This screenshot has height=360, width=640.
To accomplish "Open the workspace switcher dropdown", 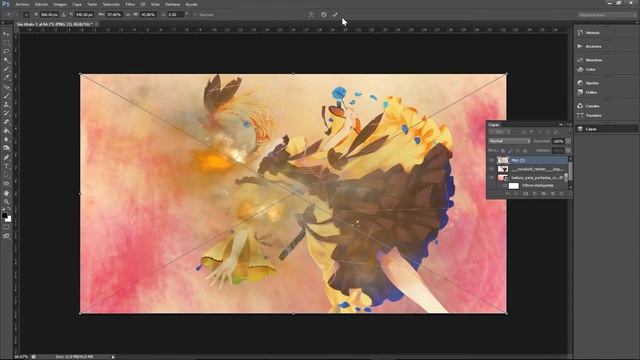I will click(x=607, y=15).
